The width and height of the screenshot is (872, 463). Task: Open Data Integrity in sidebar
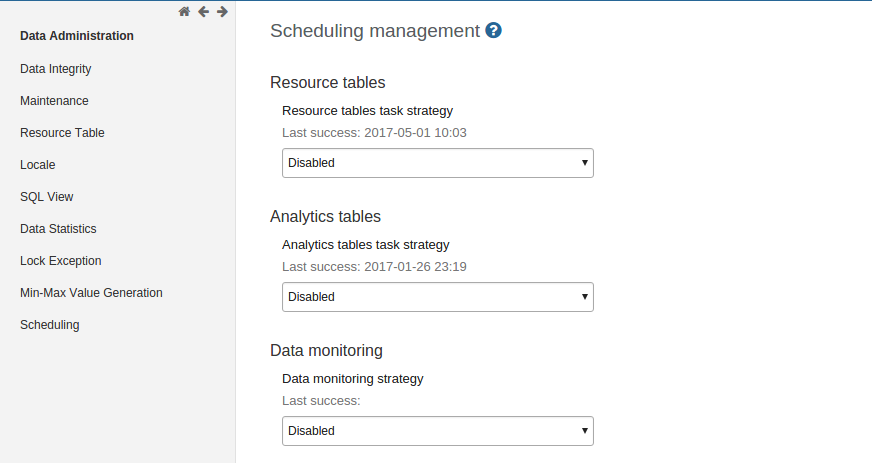[56, 69]
